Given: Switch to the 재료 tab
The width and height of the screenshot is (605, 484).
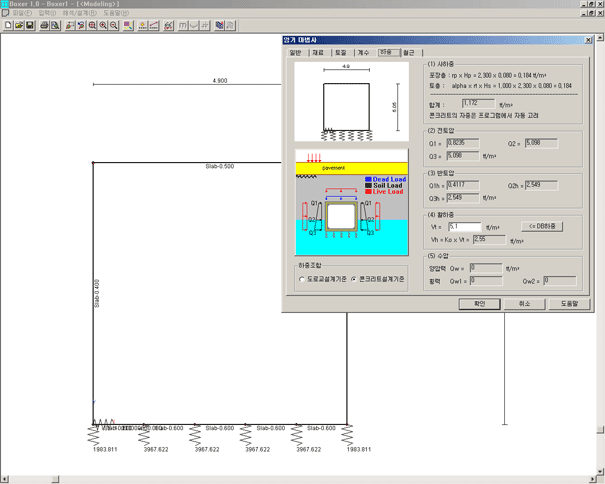Looking at the screenshot, I should [318, 52].
